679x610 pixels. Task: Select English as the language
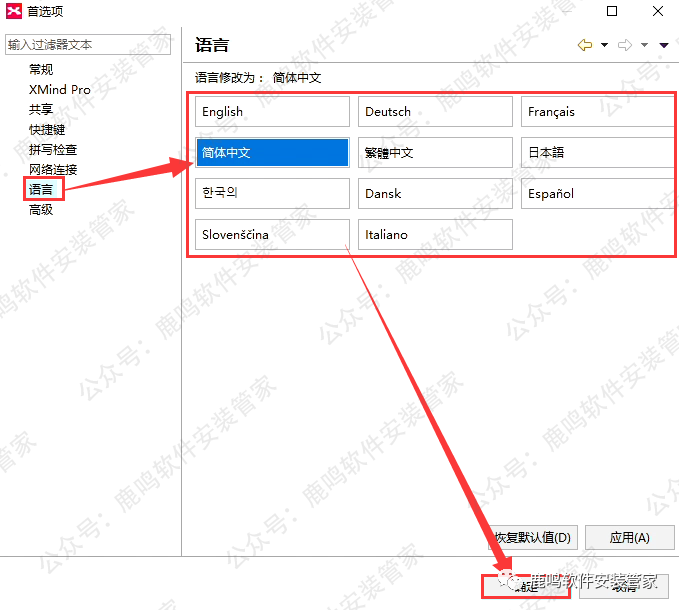tap(272, 112)
